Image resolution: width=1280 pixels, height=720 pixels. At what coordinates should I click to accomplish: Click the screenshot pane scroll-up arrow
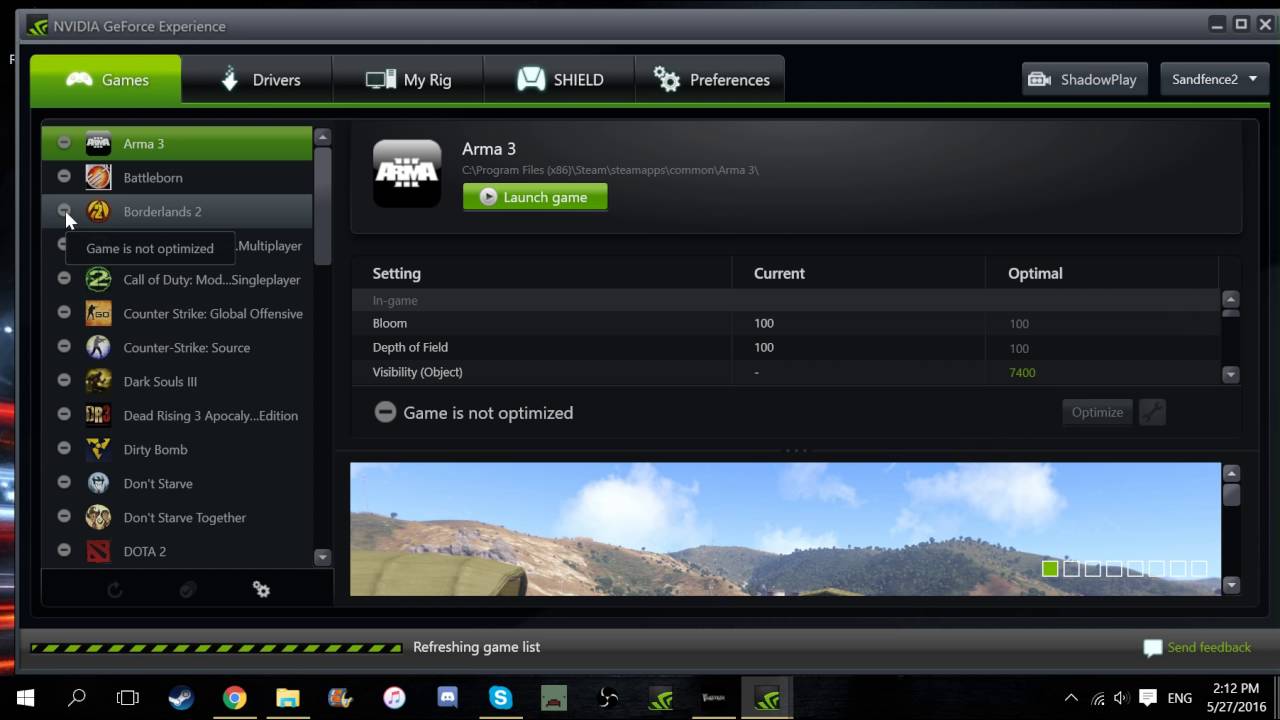pyautogui.click(x=1232, y=473)
